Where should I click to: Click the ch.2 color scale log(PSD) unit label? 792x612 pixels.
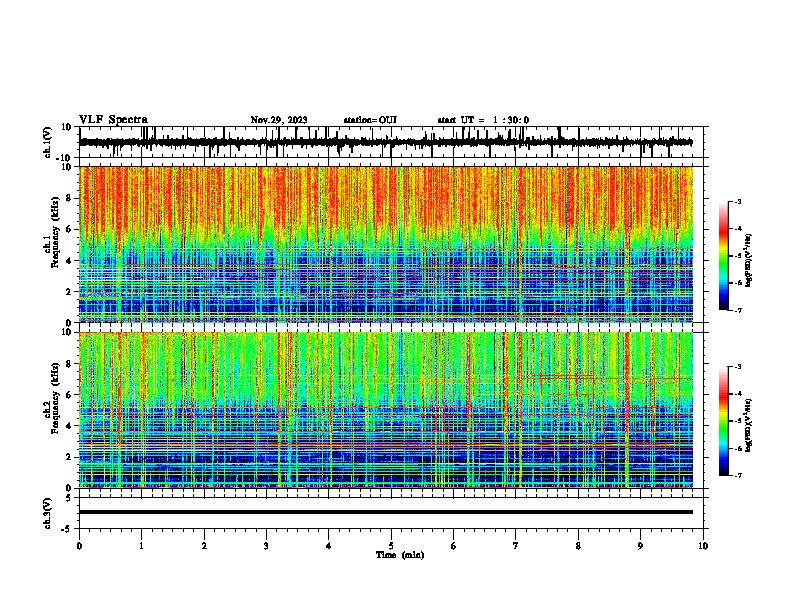[x=749, y=425]
